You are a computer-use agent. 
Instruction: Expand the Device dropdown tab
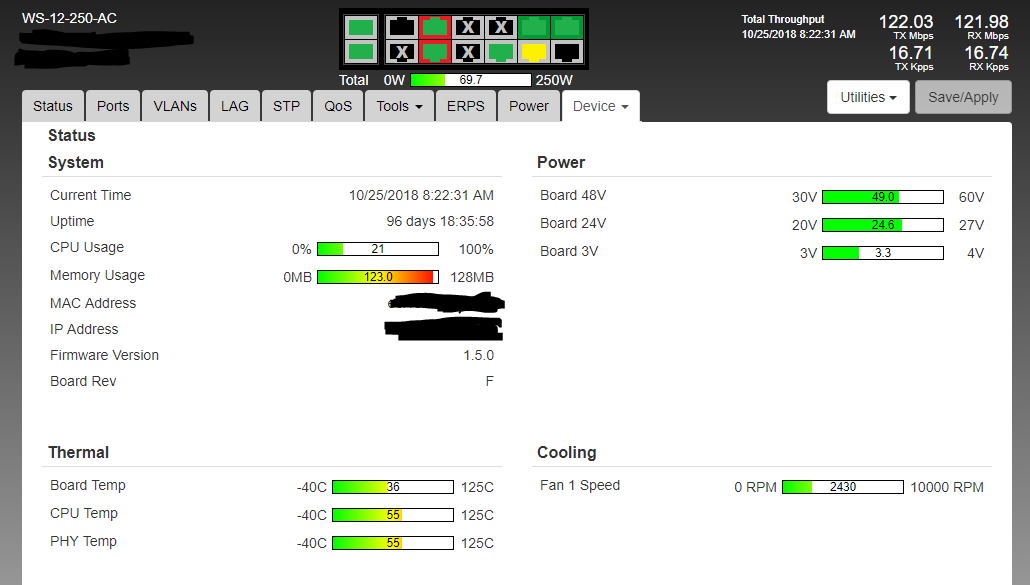[x=600, y=106]
